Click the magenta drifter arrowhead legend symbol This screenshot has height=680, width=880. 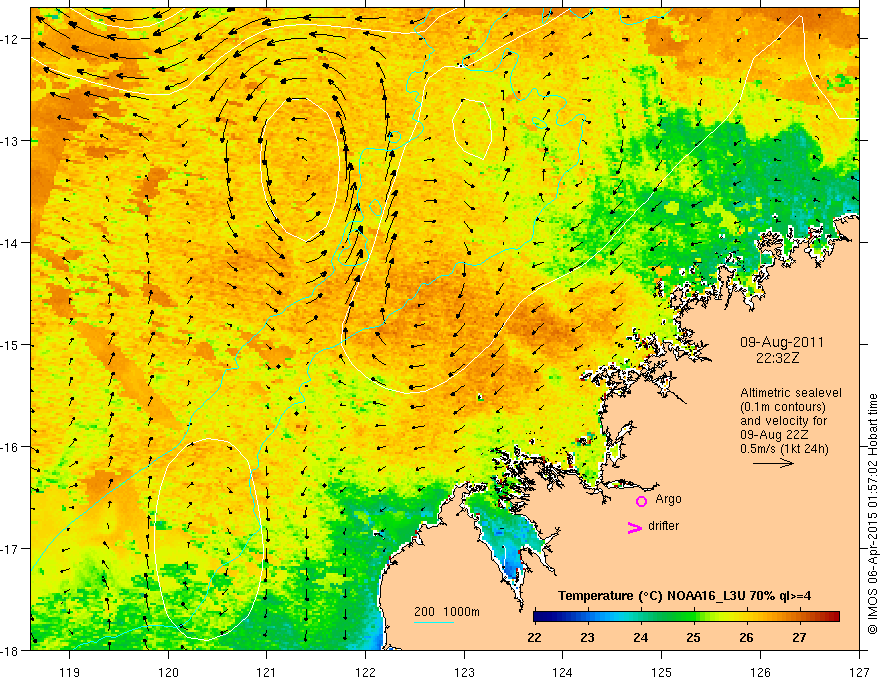point(635,527)
